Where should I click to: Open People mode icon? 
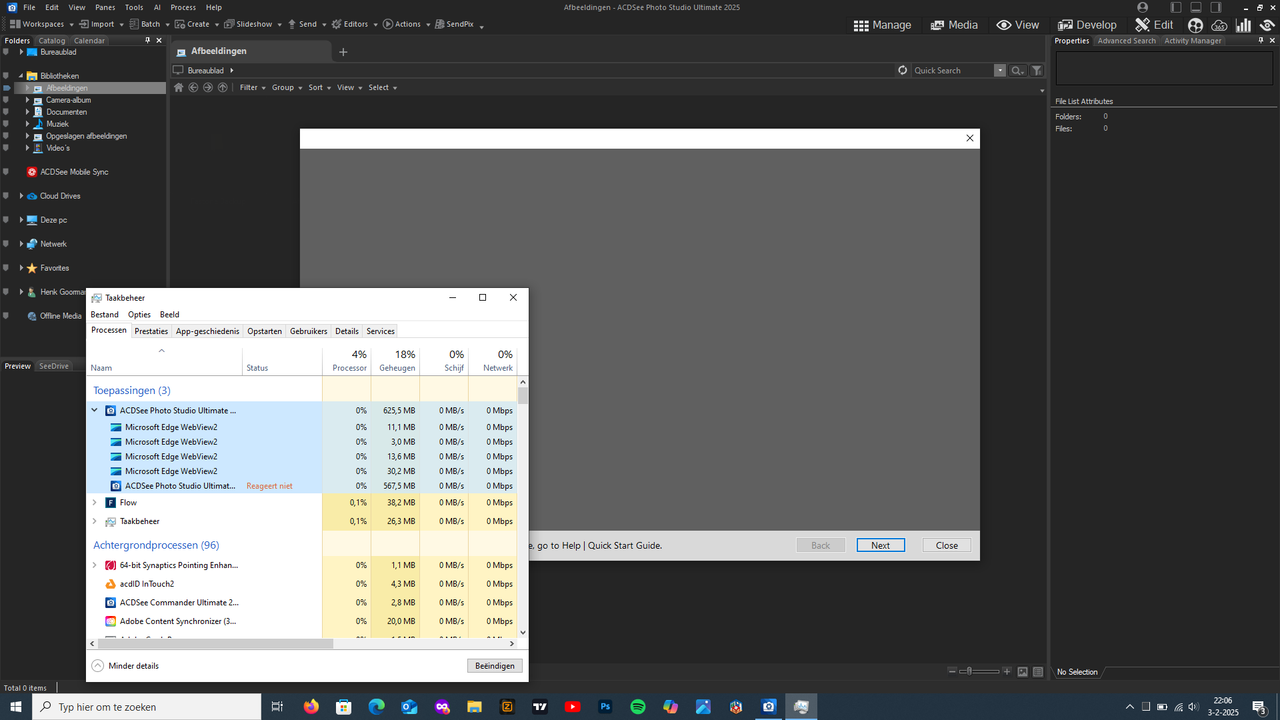[1195, 25]
